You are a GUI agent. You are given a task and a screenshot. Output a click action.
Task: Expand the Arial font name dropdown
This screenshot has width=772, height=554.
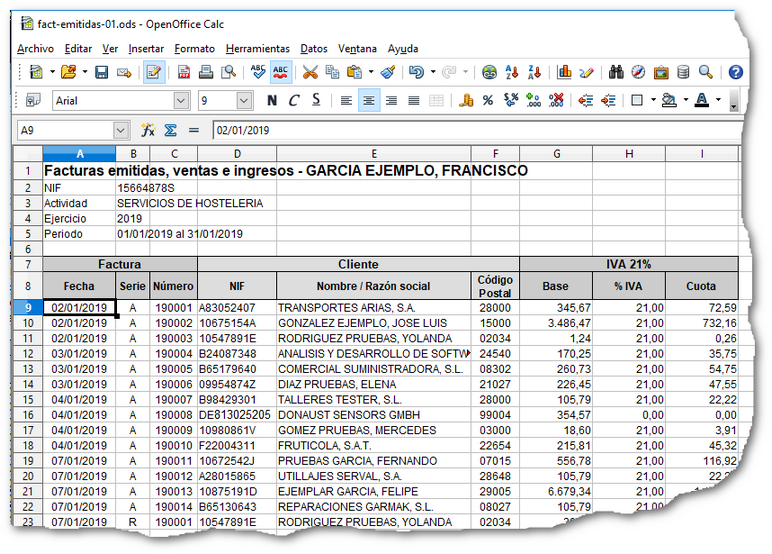pos(181,101)
